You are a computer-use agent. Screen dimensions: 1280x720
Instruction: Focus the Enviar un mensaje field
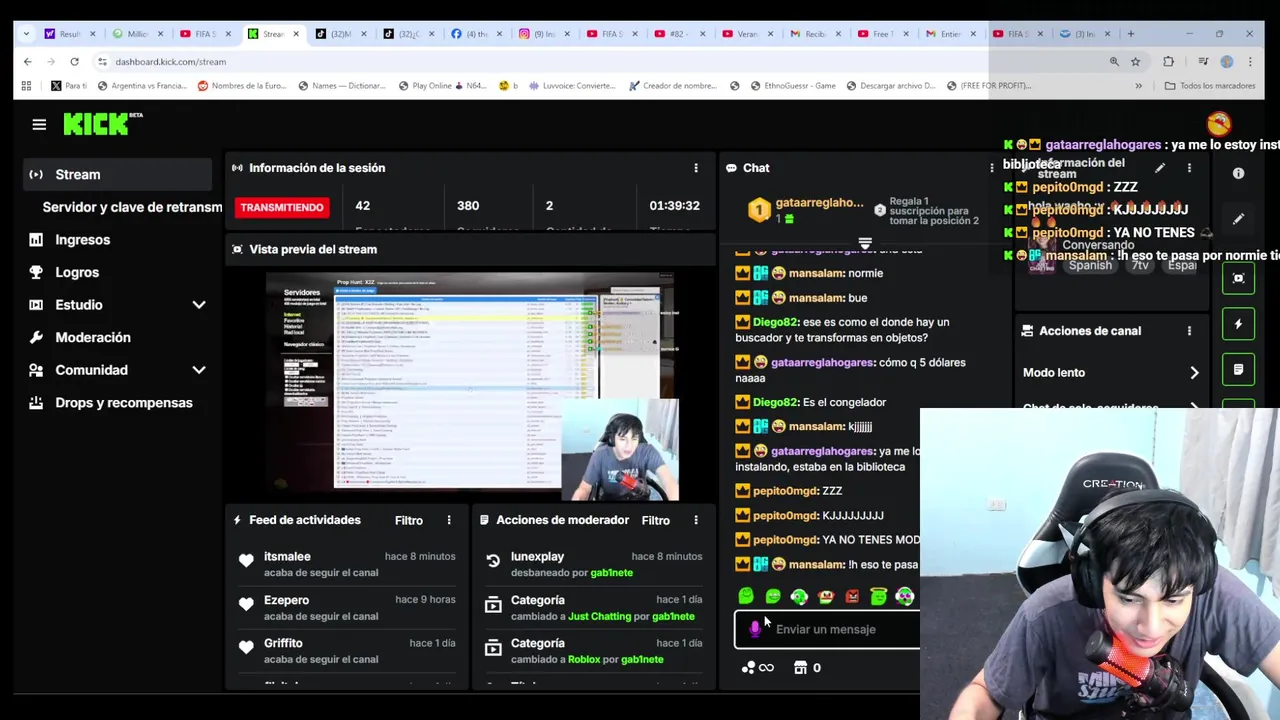[x=828, y=629]
